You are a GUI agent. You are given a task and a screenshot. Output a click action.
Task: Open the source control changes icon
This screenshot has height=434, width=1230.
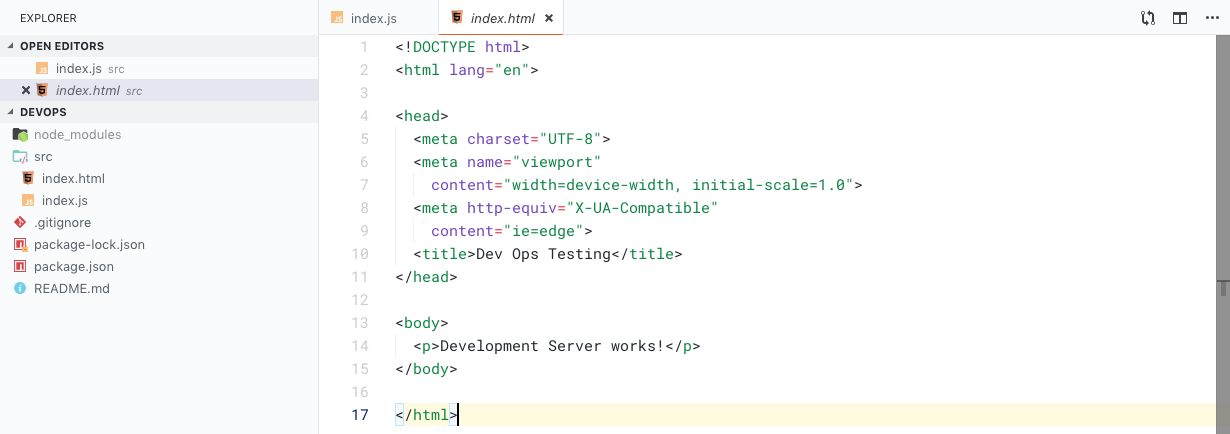(x=1148, y=18)
